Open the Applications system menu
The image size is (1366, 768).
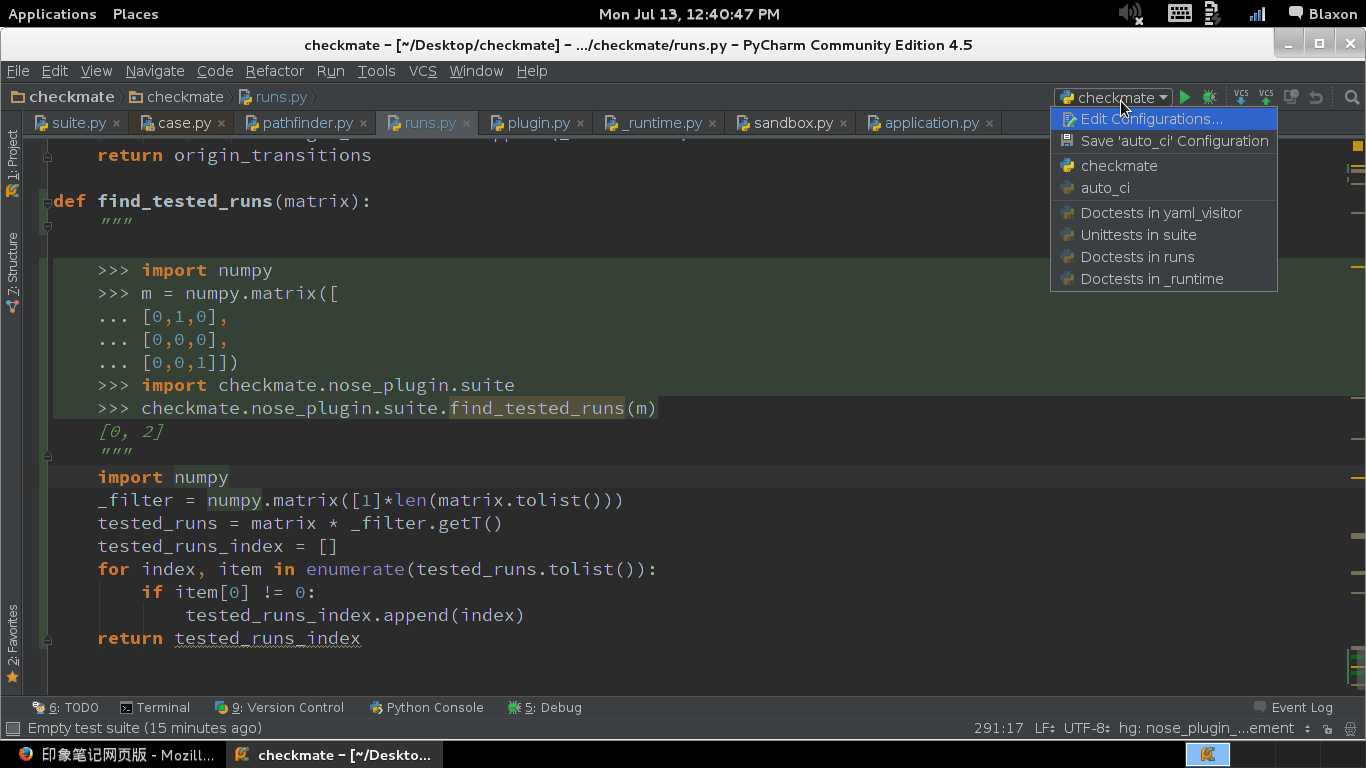pyautogui.click(x=52, y=14)
